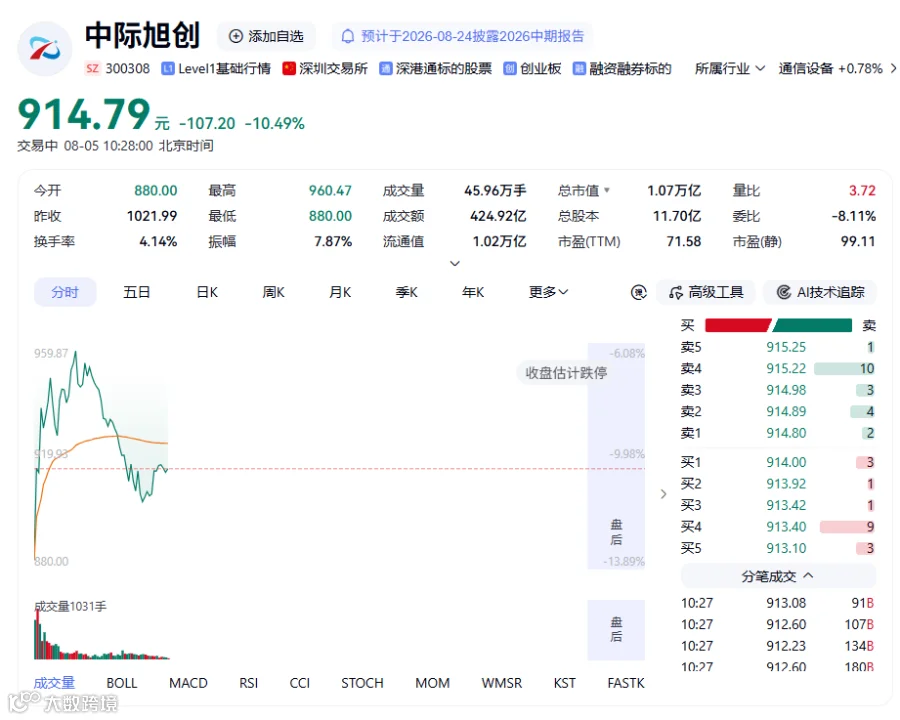Screen dimensions: 900x720
Task: Click the 盘后 volume chart area
Action: pyautogui.click(x=616, y=630)
